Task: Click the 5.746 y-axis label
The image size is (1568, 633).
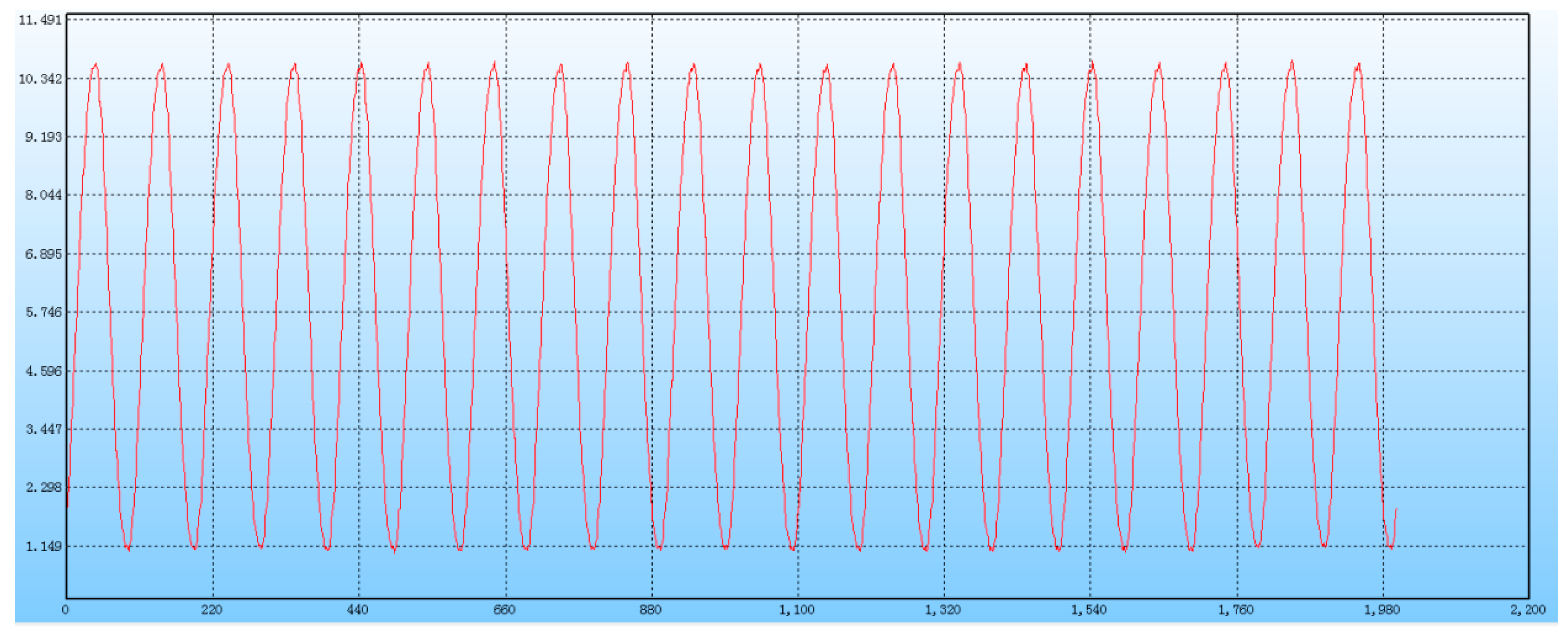Action: (x=43, y=313)
